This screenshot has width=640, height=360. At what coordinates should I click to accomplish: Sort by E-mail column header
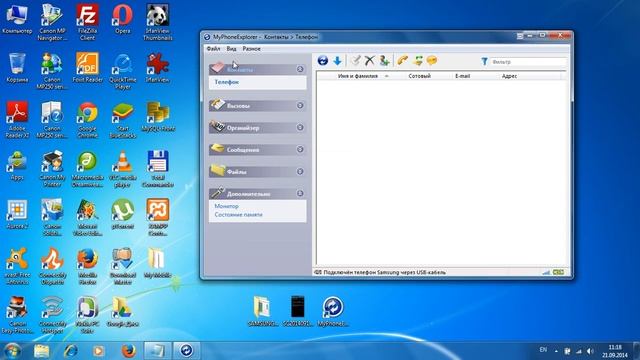463,76
